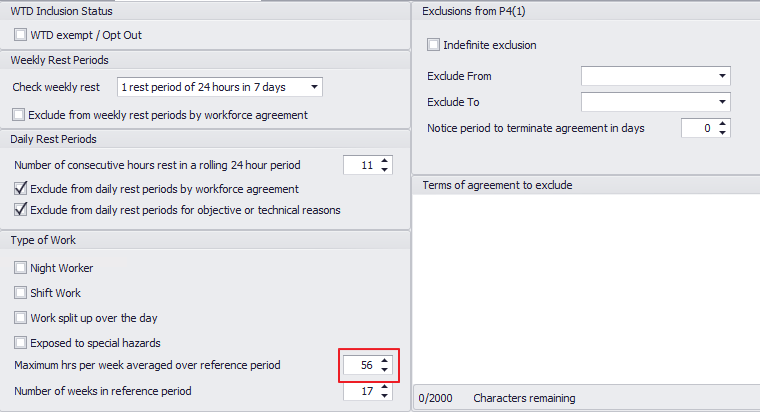Enable WTD exempt / Opt Out checkbox

point(22,35)
